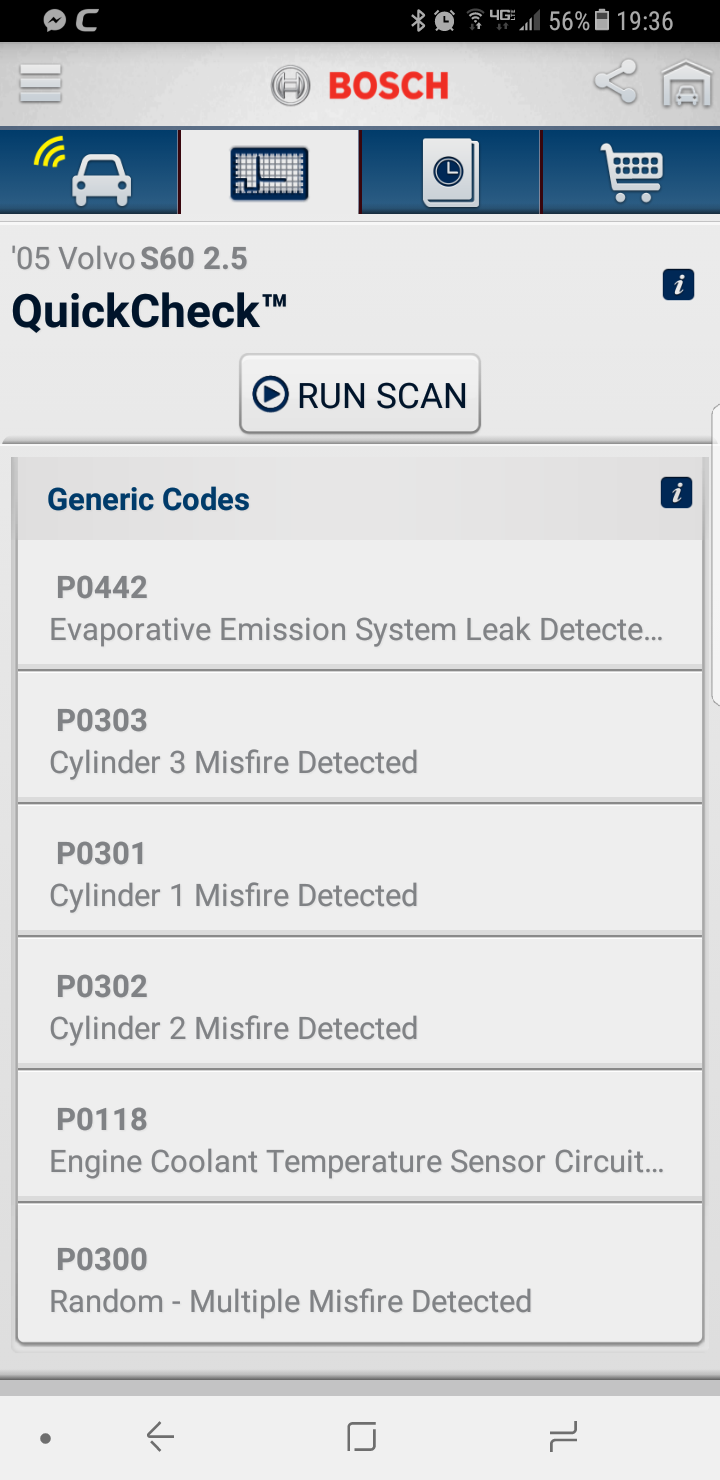The height and width of the screenshot is (1480, 720).
Task: Tap the Bosch logo
Action: (x=360, y=86)
